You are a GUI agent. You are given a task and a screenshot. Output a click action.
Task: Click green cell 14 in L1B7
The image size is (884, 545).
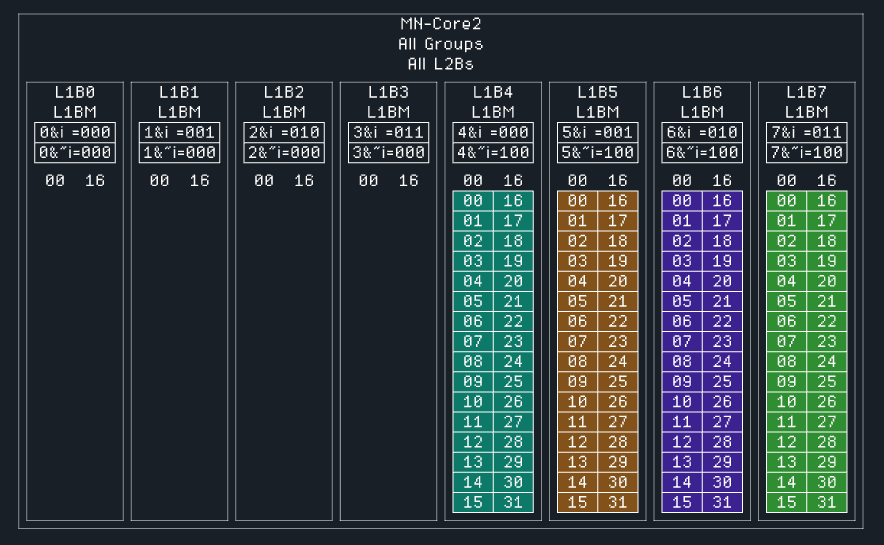786,482
